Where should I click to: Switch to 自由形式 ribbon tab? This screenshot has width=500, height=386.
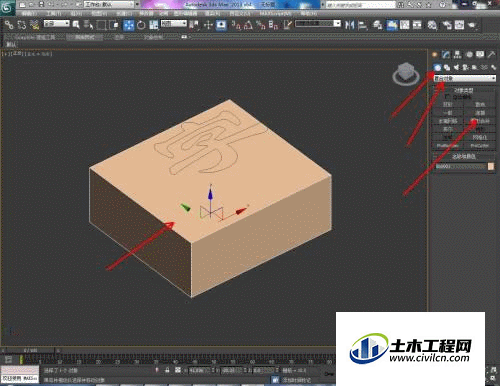point(84,37)
